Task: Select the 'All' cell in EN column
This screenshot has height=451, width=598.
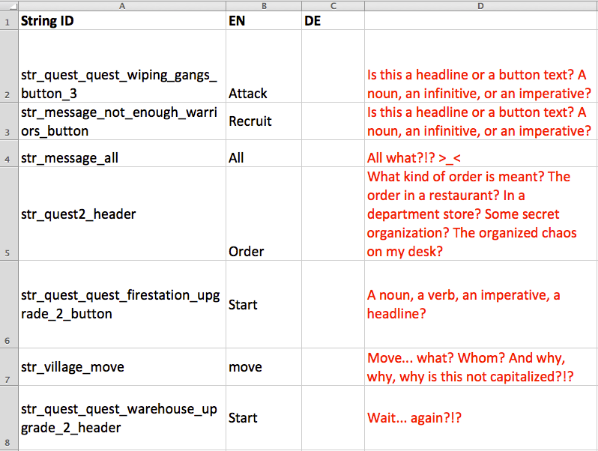Action: 264,153
